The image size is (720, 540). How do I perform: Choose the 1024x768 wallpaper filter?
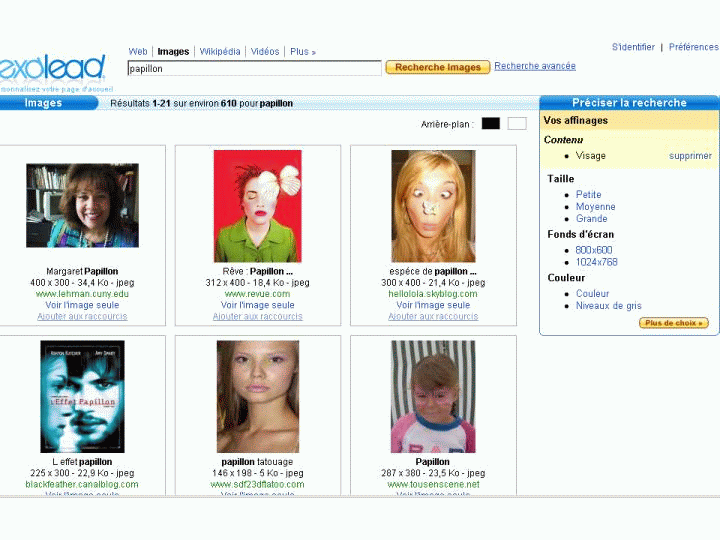pos(596,262)
